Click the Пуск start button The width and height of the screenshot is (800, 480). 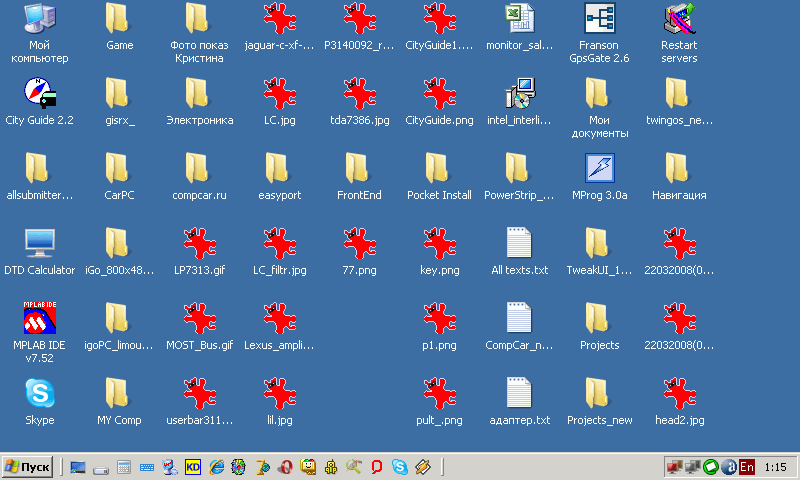click(x=28, y=467)
